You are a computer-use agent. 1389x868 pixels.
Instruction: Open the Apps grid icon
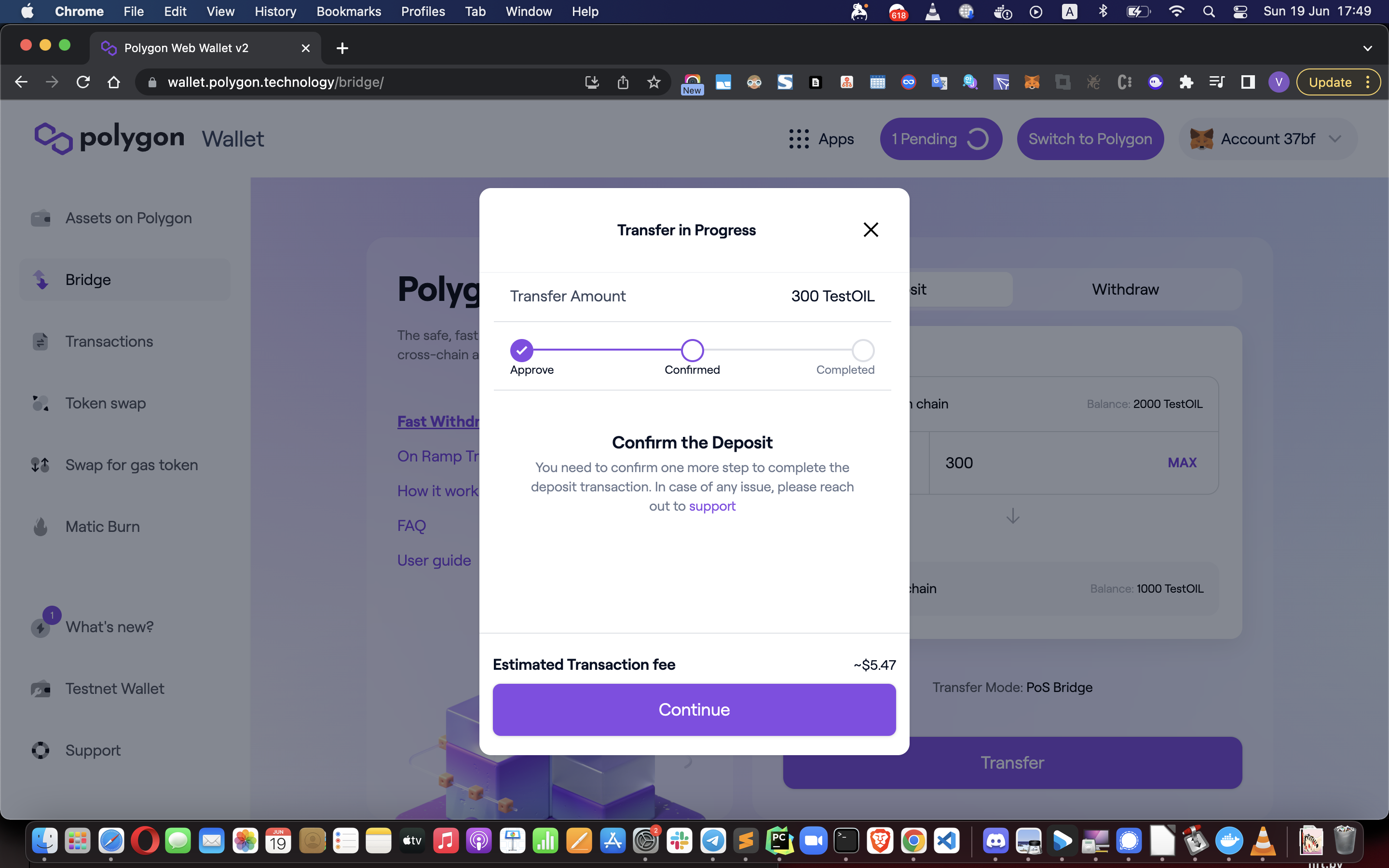(798, 139)
